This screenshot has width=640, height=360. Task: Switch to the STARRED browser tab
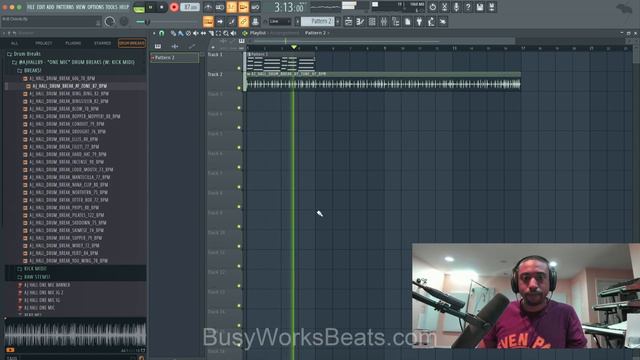(x=102, y=43)
